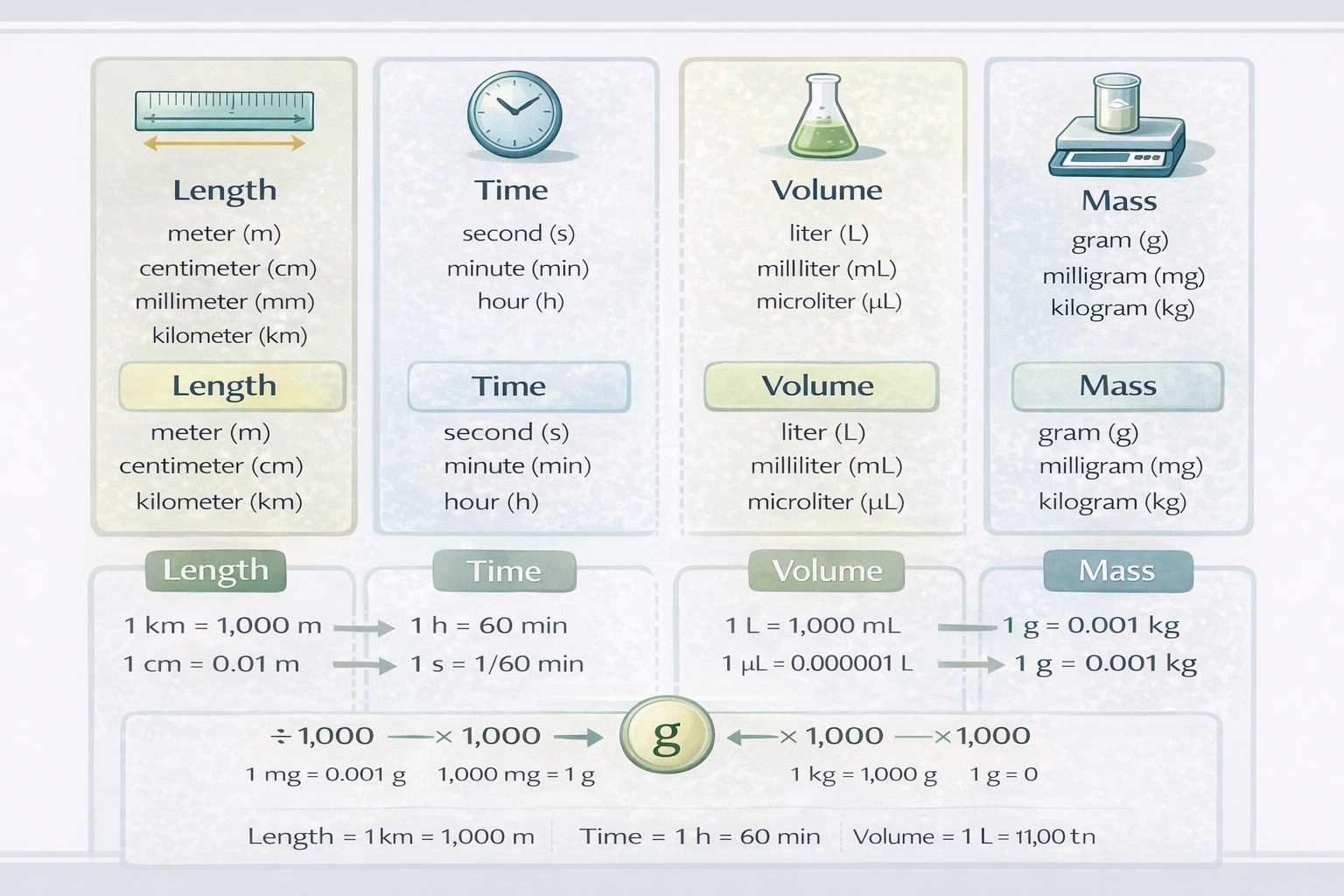Viewport: 1344px width, 896px height.
Task: Expand the '× 1,000' step right of the gram circle
Action: (x=831, y=736)
